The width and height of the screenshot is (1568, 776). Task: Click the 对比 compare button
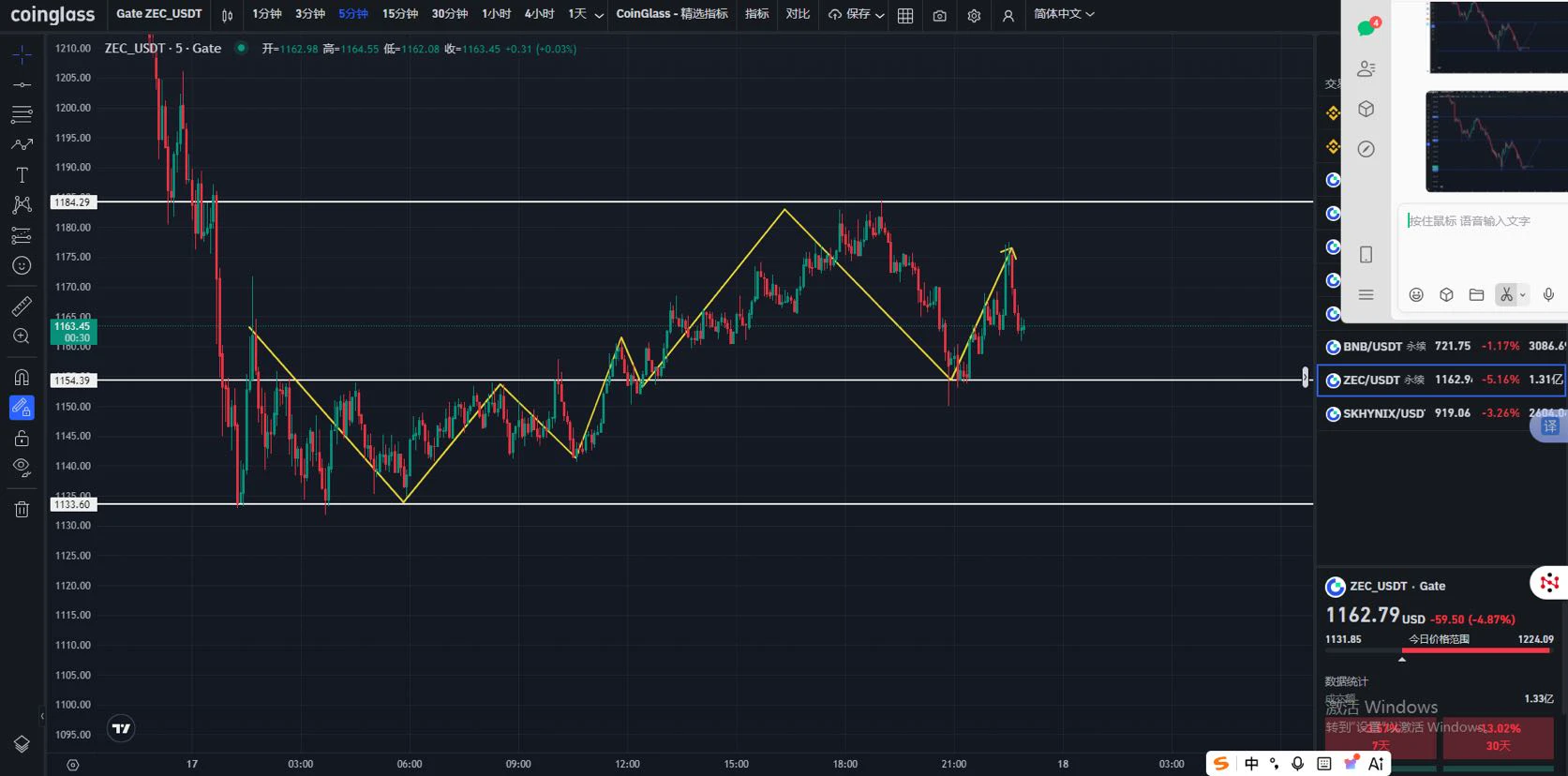[799, 14]
